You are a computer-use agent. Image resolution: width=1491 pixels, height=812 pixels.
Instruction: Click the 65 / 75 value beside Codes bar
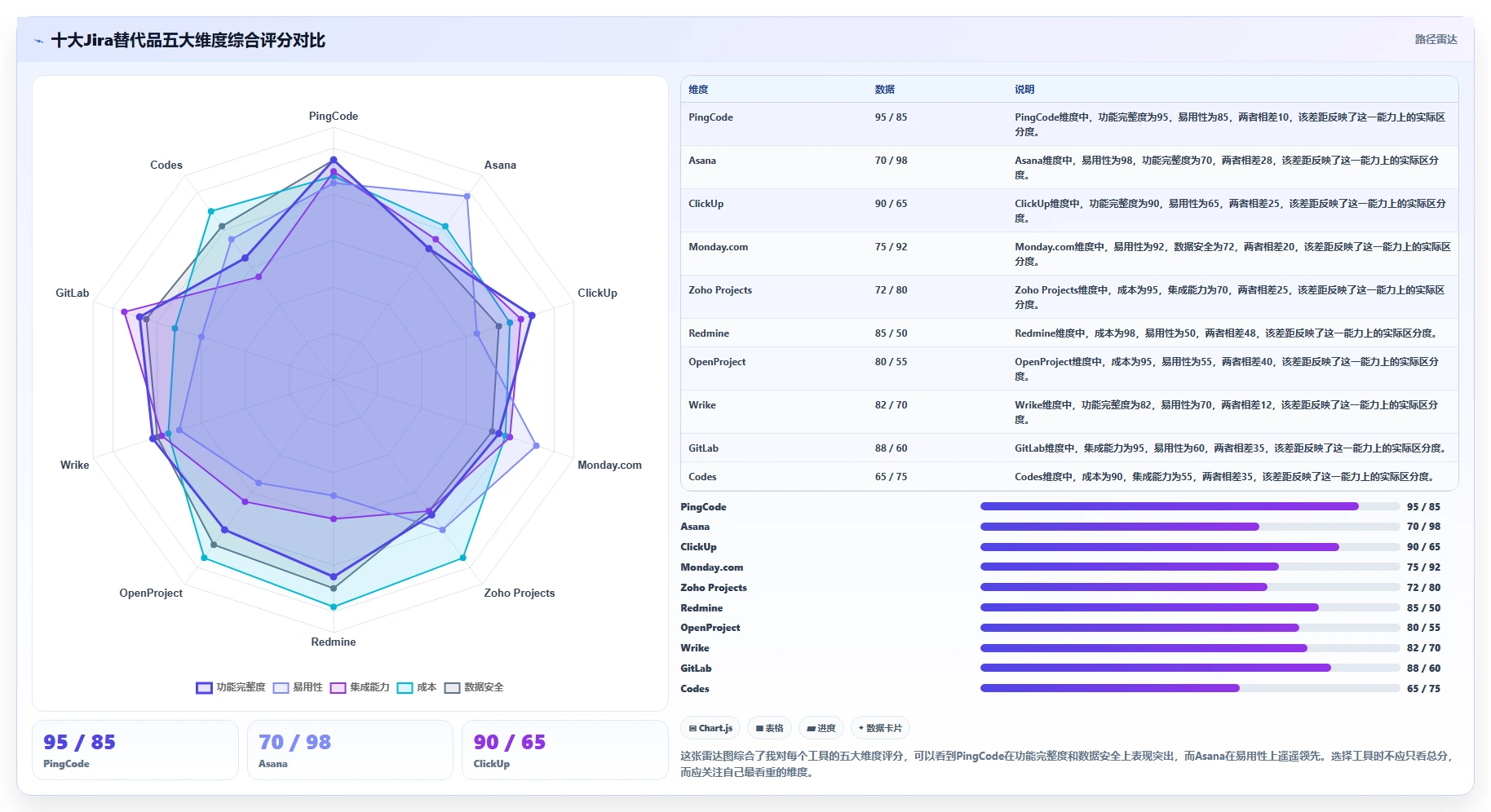tap(1423, 689)
